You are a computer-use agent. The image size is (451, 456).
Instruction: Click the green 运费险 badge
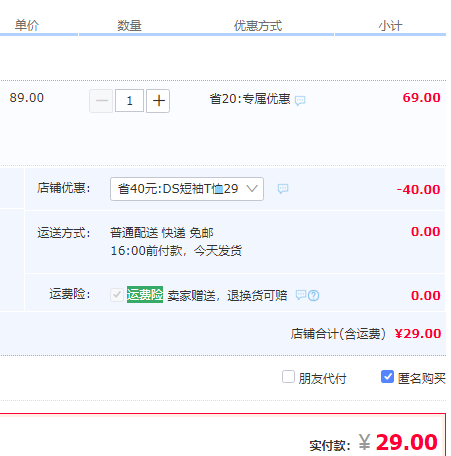[145, 294]
